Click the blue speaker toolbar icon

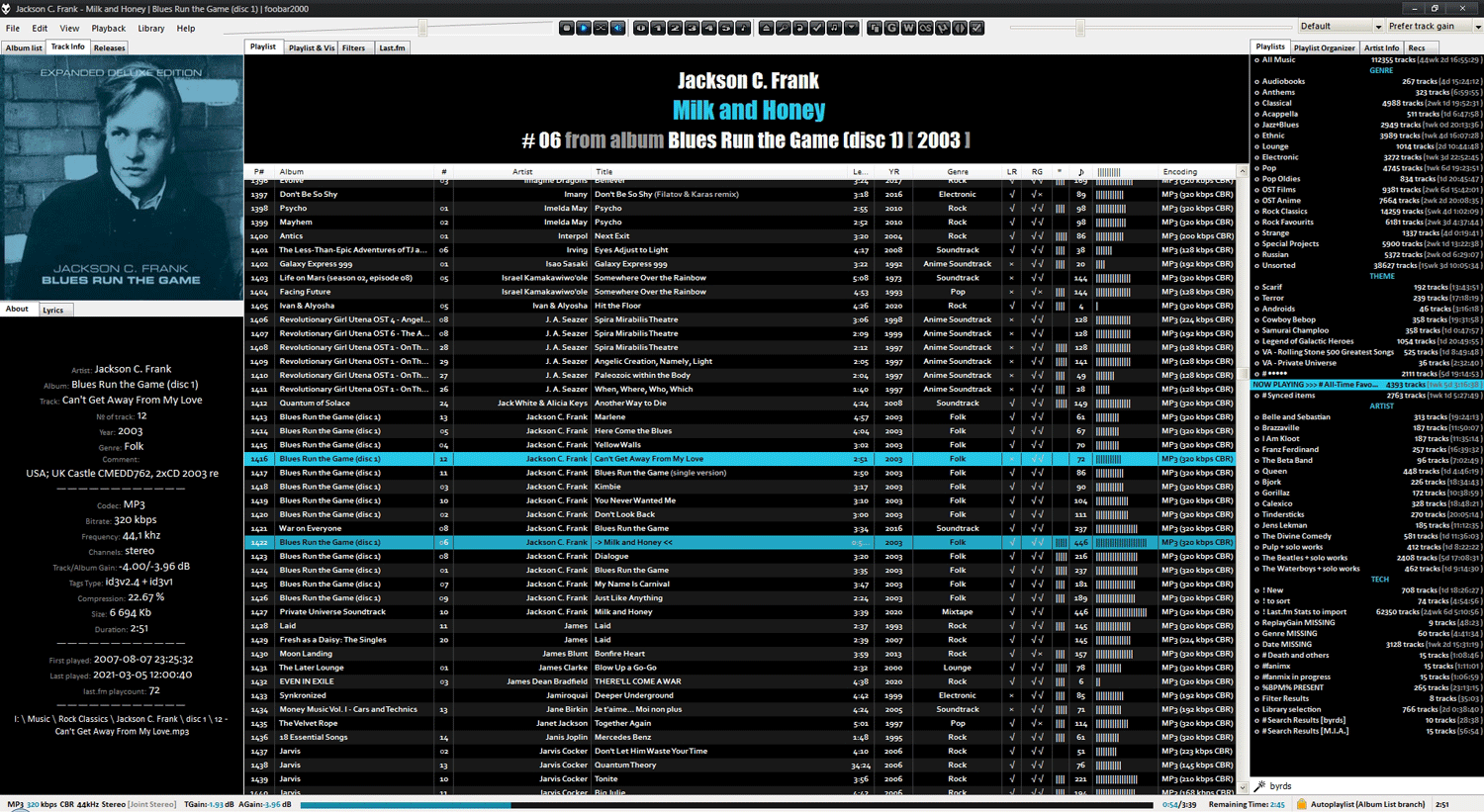click(617, 28)
